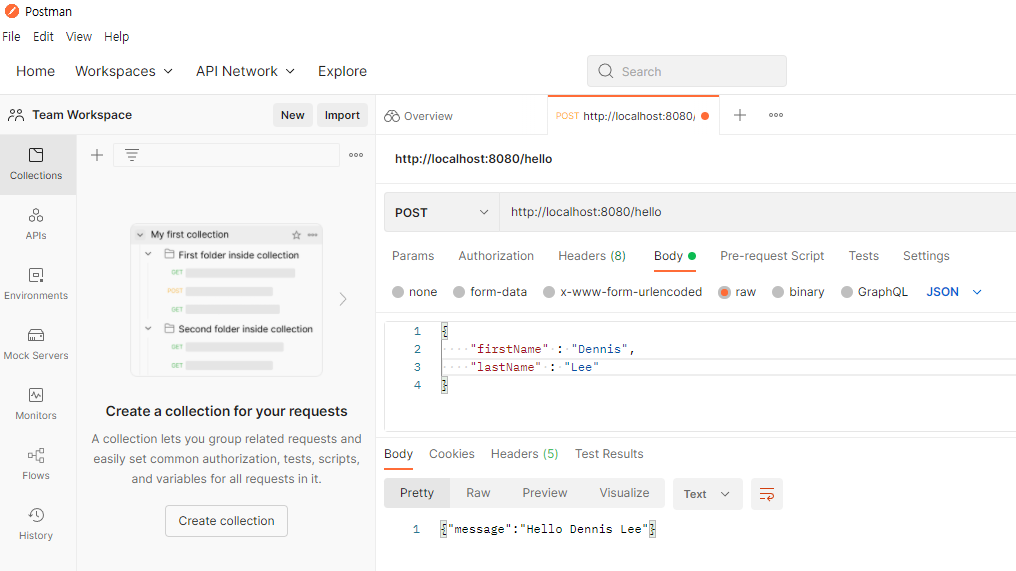Image resolution: width=1016 pixels, height=571 pixels.
Task: Show the Visualize response view
Action: [624, 493]
